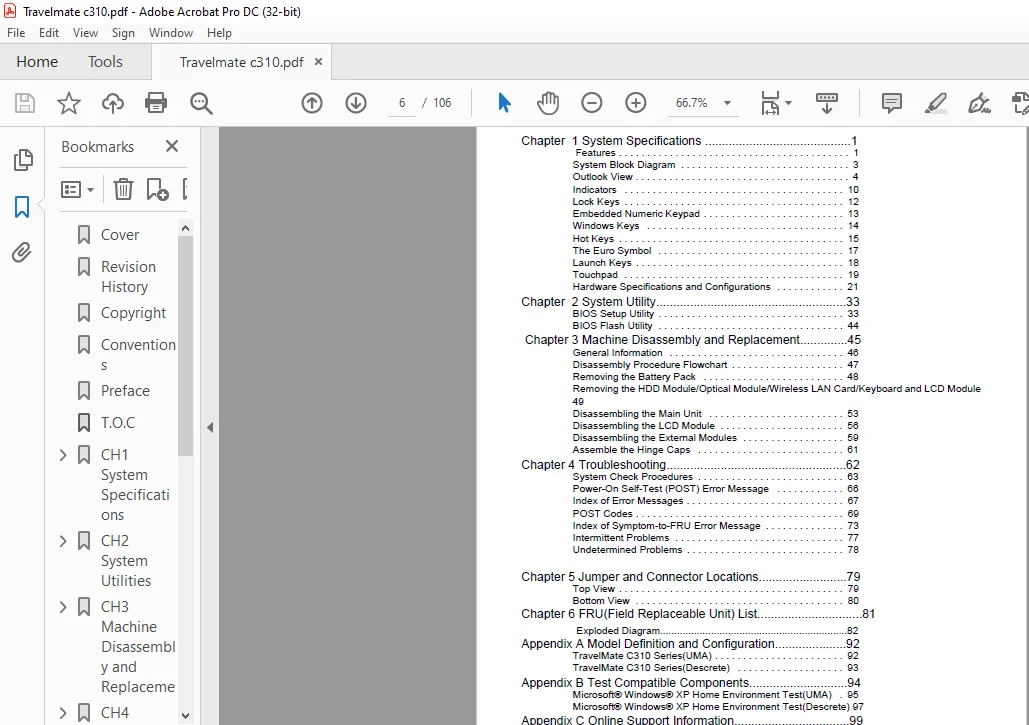Close the Travelmate c310.pdf tab
Viewport: 1029px width, 725px height.
(318, 62)
